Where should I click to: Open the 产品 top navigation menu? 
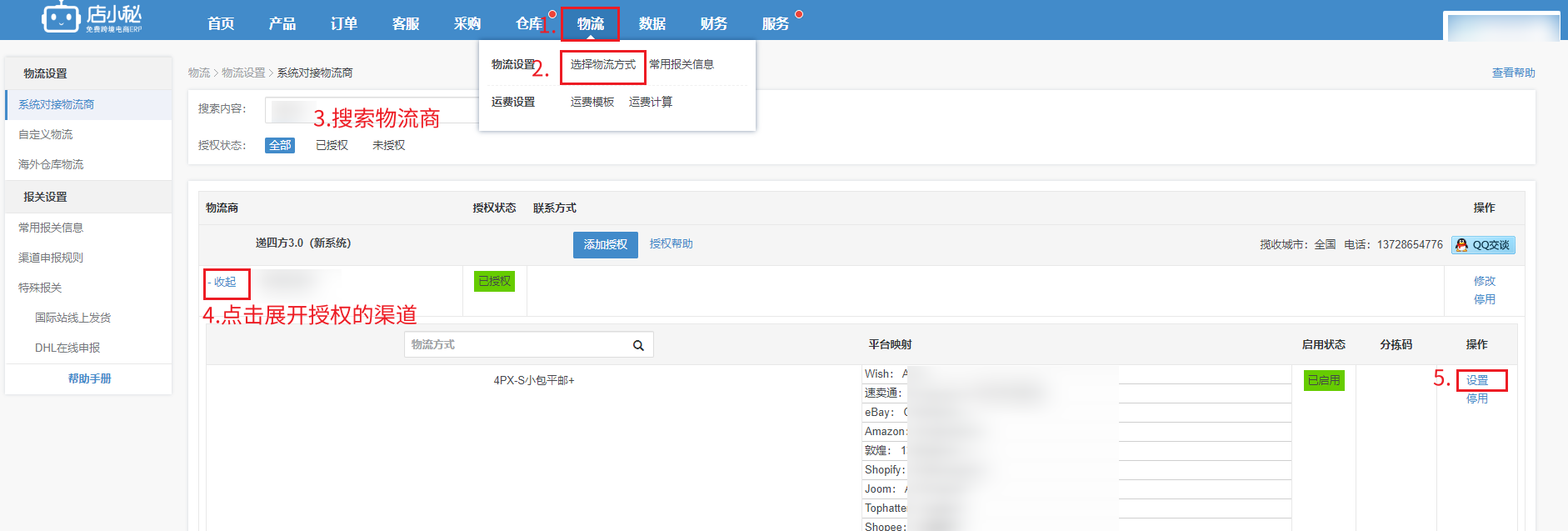pyautogui.click(x=282, y=23)
